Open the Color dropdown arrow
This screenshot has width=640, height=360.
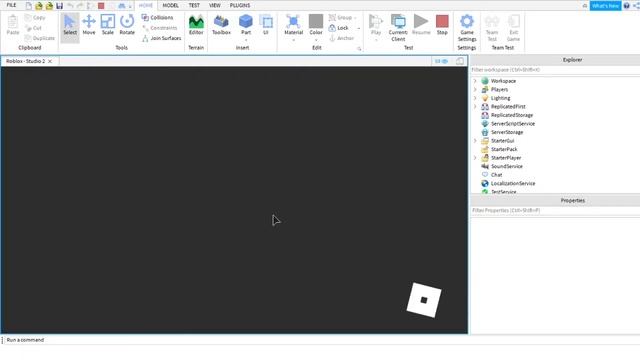tap(316, 40)
